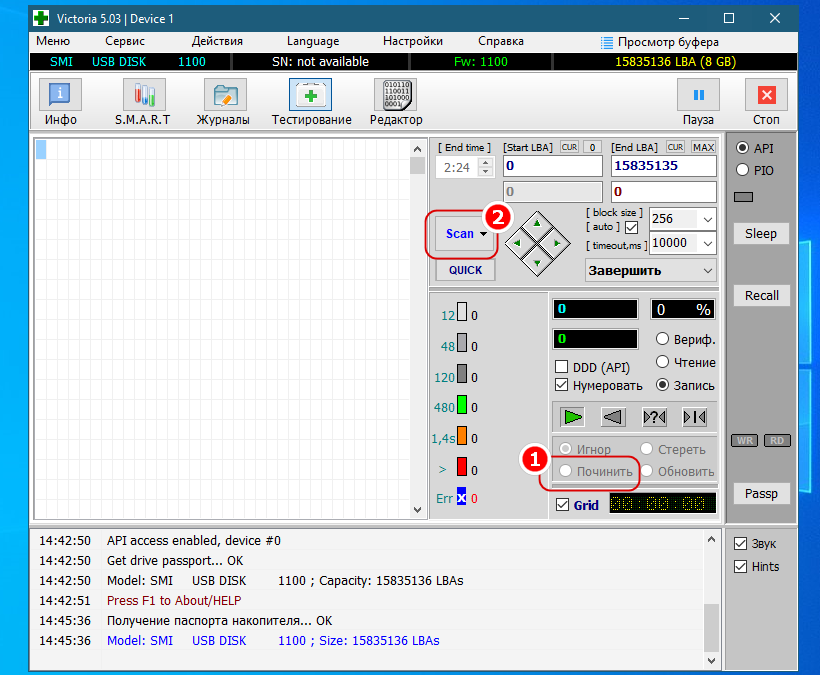Open the Info toolbar icon
Viewport: 820px width, 675px height.
click(60, 96)
